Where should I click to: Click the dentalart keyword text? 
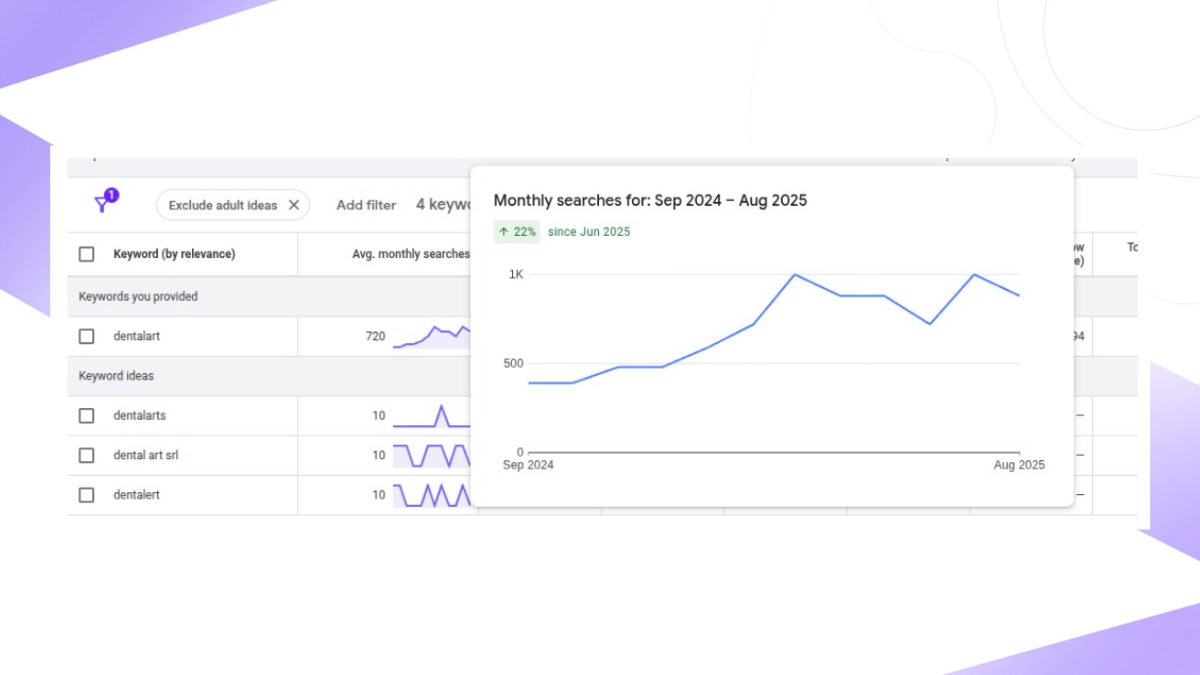coord(137,336)
